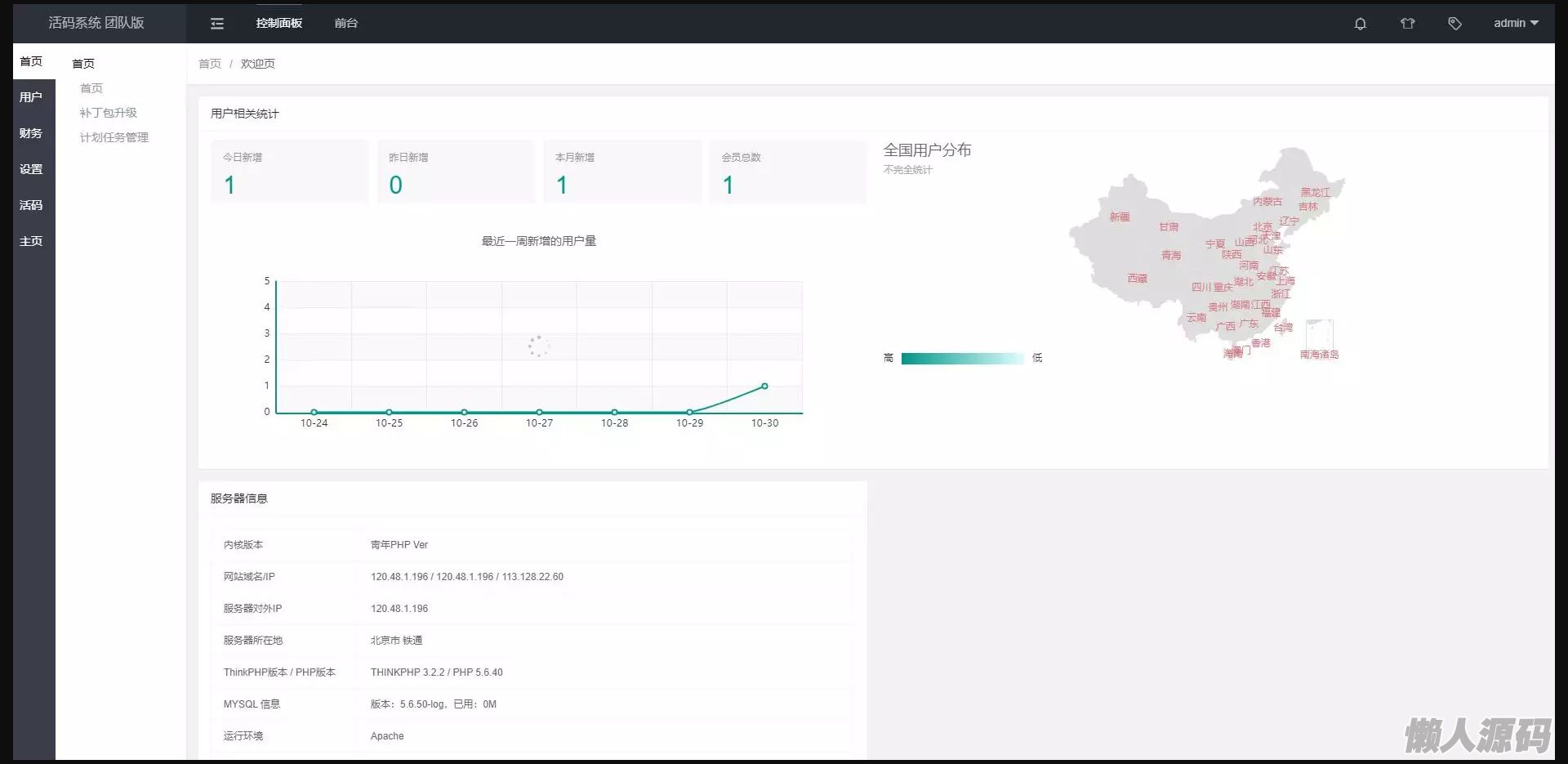Open 补丁包升级 submenu item
The width and height of the screenshot is (1568, 764).
tap(108, 113)
